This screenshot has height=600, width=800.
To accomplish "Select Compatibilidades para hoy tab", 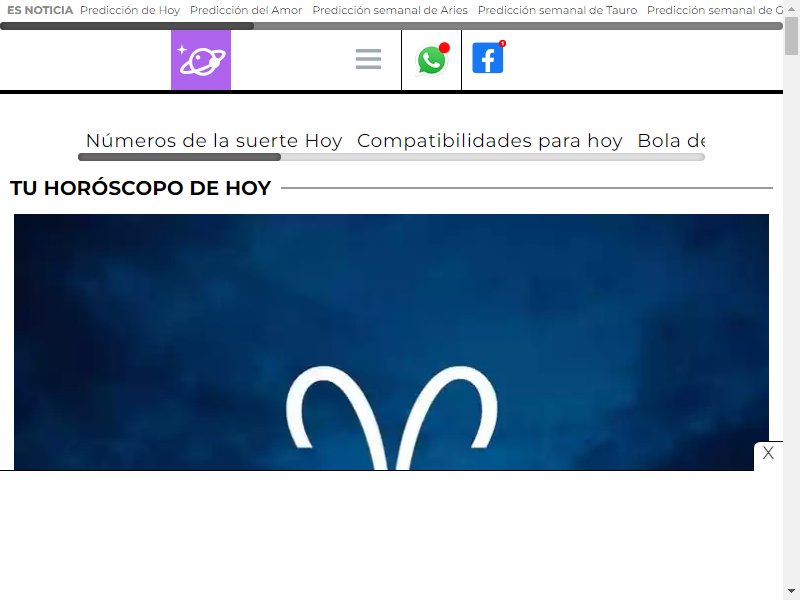I will pyautogui.click(x=490, y=140).
